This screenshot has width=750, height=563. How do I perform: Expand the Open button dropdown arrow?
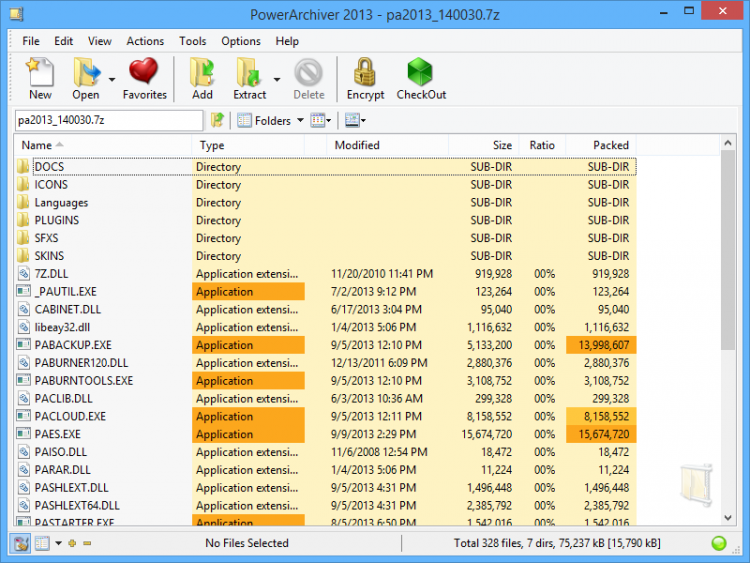click(x=112, y=79)
